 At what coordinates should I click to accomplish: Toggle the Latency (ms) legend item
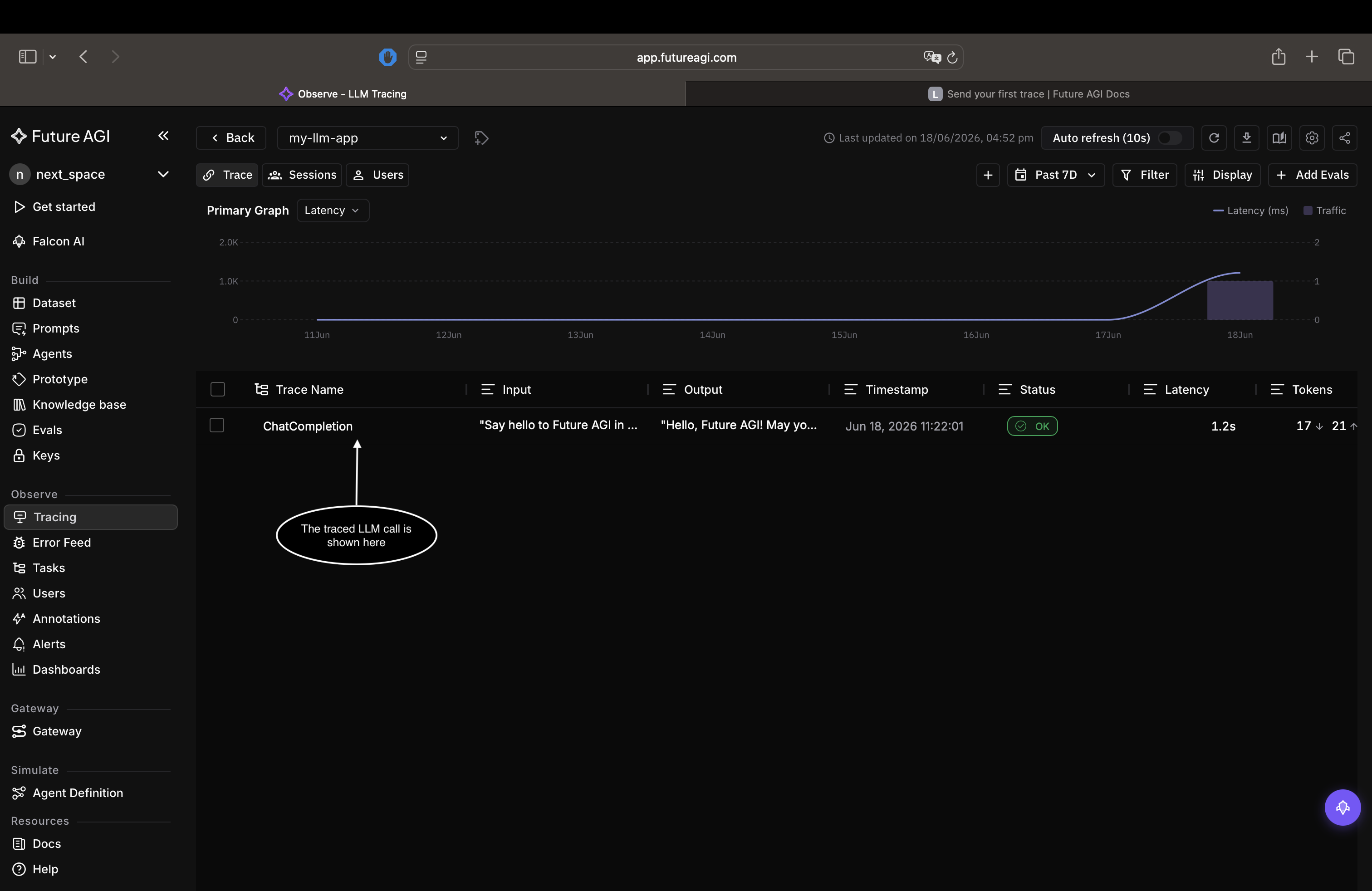(1250, 211)
